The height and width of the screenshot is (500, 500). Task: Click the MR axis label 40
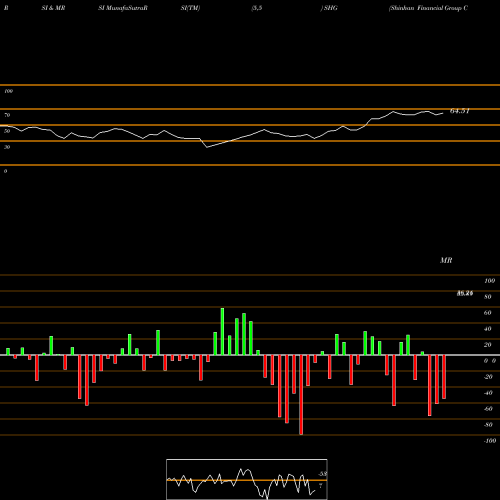coord(488,329)
